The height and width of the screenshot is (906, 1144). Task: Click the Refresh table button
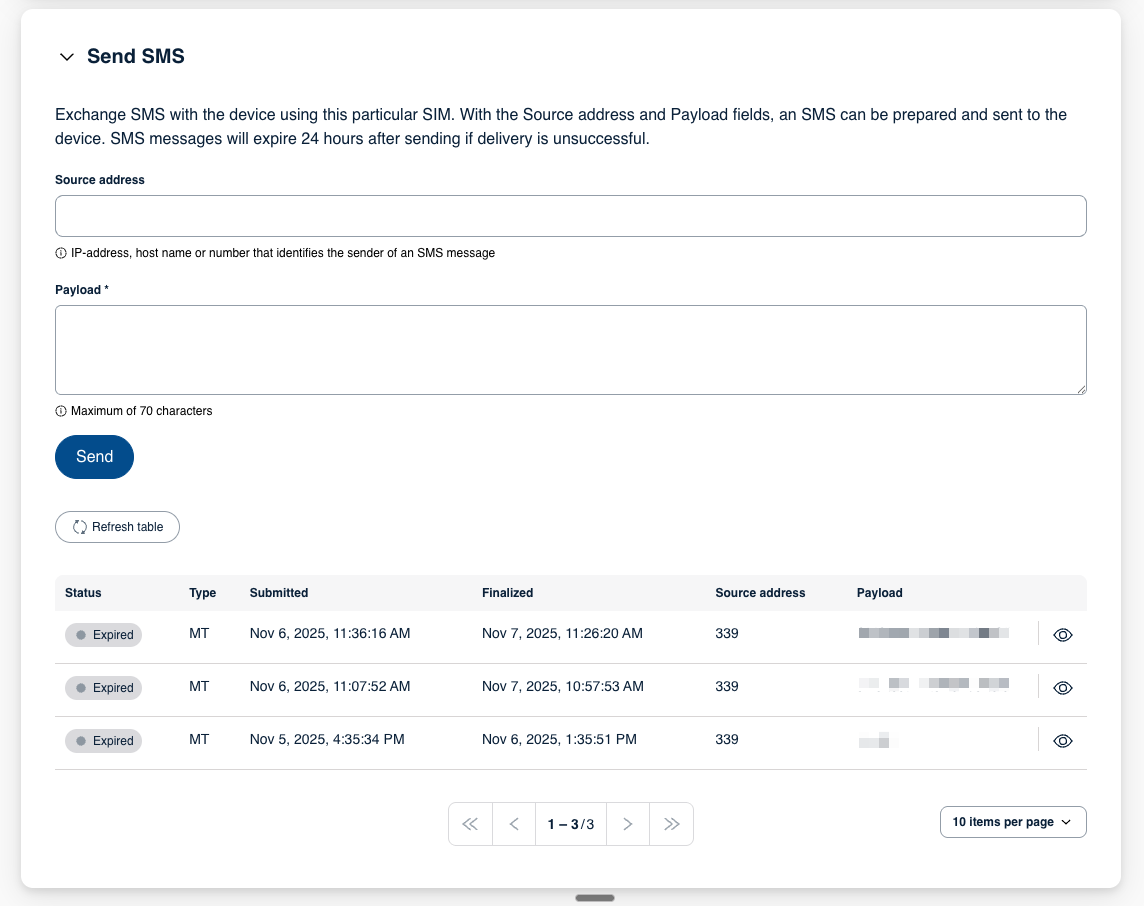click(117, 527)
